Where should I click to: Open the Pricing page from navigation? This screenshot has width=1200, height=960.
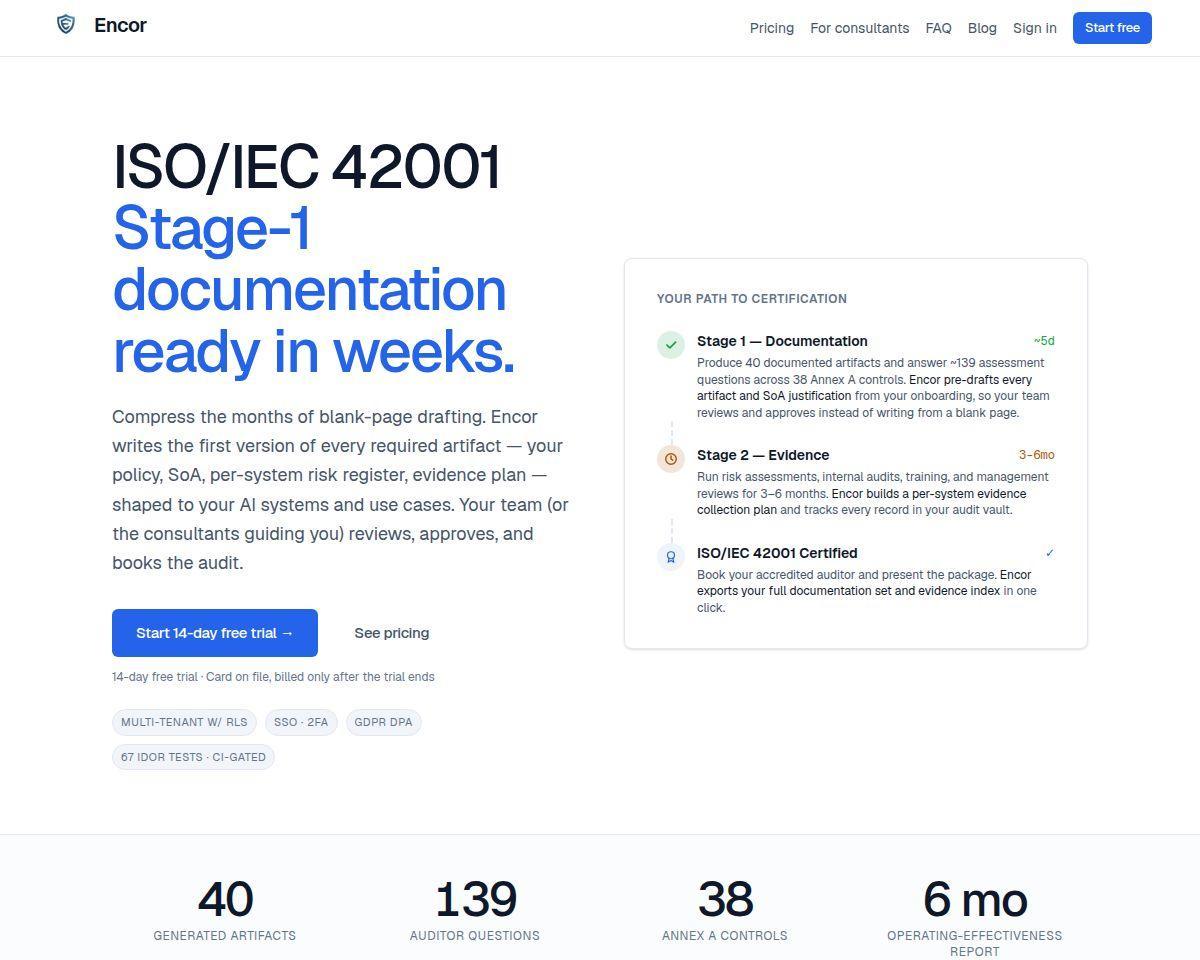tap(772, 28)
